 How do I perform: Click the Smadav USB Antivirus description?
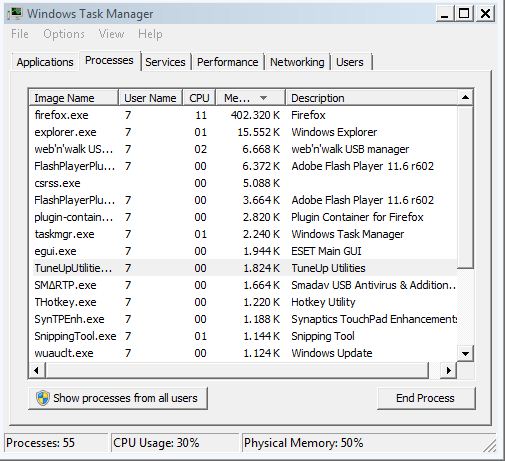[x=373, y=285]
